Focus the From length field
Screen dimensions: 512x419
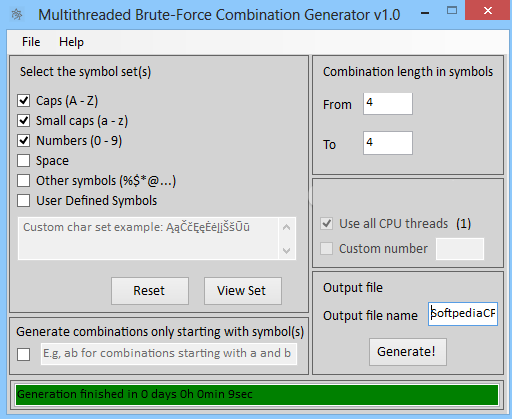tap(388, 104)
